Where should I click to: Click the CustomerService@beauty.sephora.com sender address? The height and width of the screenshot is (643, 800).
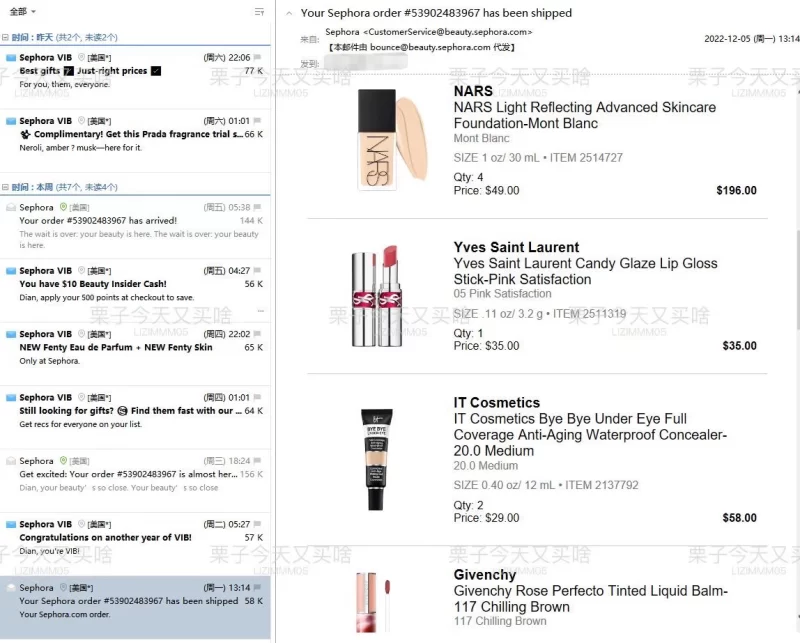(x=447, y=32)
